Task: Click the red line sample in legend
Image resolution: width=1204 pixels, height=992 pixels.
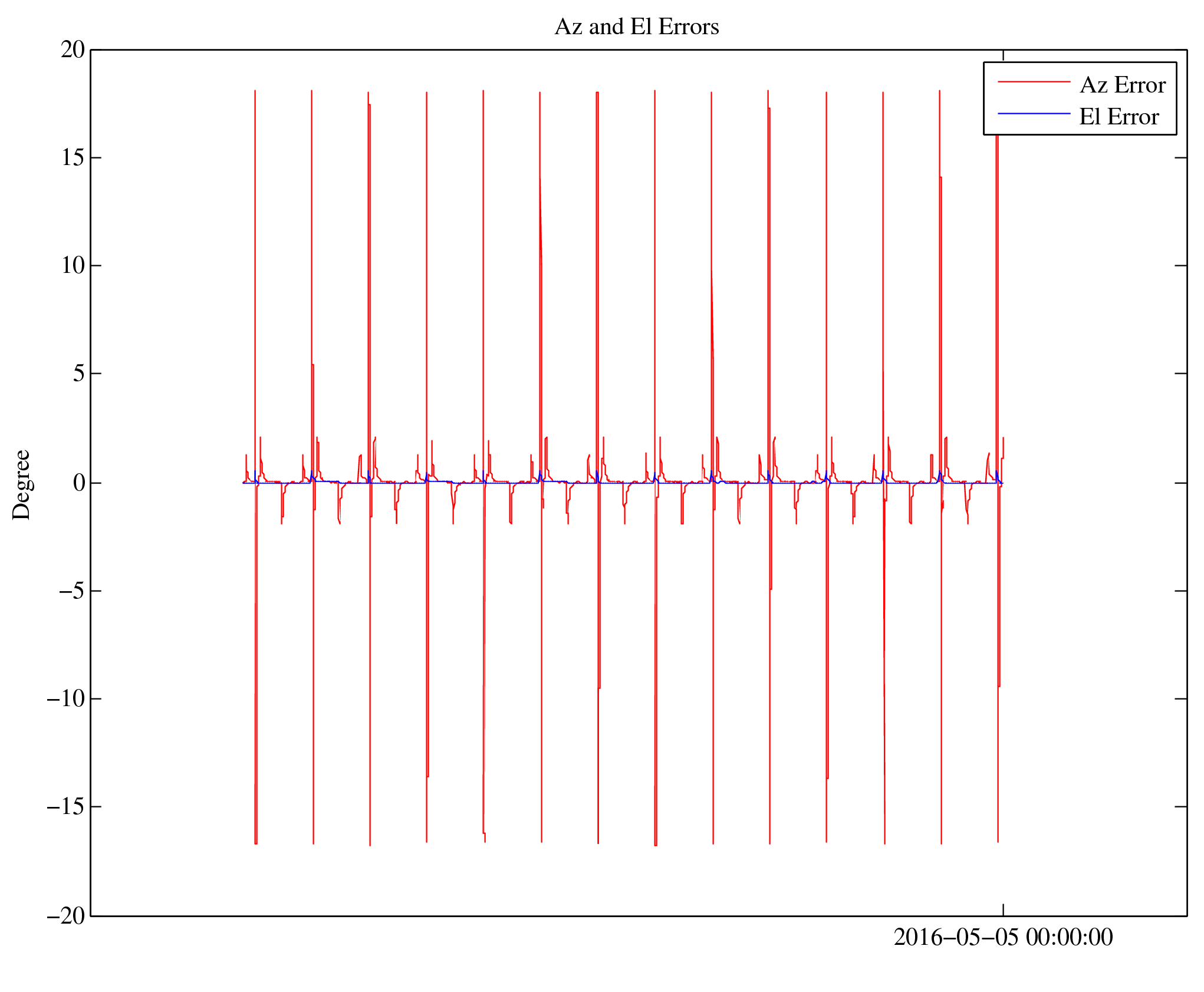Action: [1034, 82]
